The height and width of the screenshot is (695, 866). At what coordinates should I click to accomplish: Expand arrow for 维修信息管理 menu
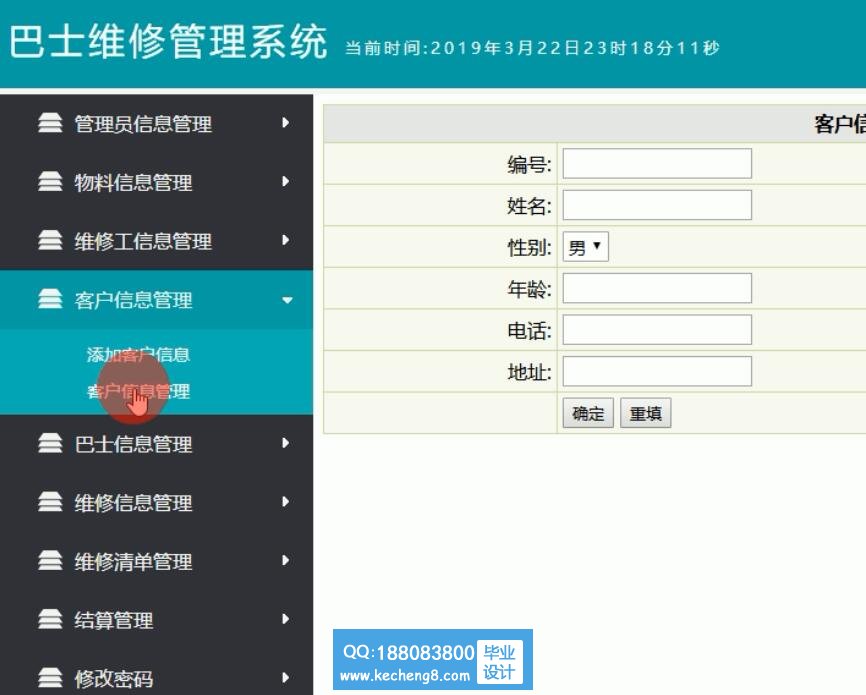point(286,502)
